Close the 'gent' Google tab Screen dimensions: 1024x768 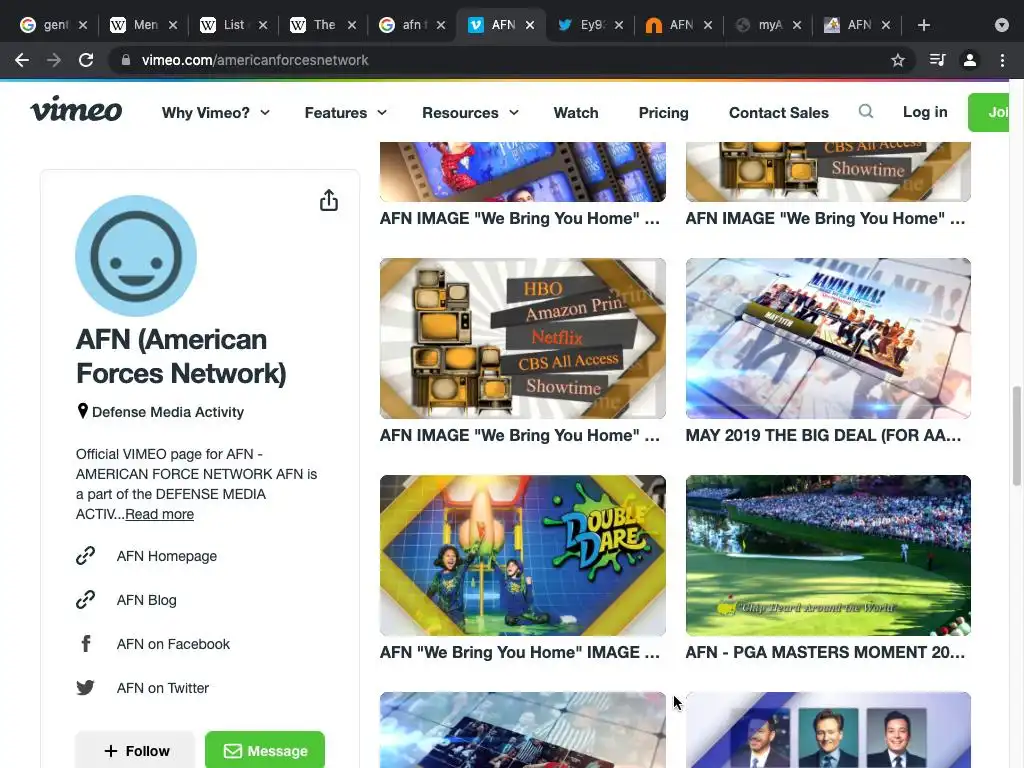[x=83, y=25]
